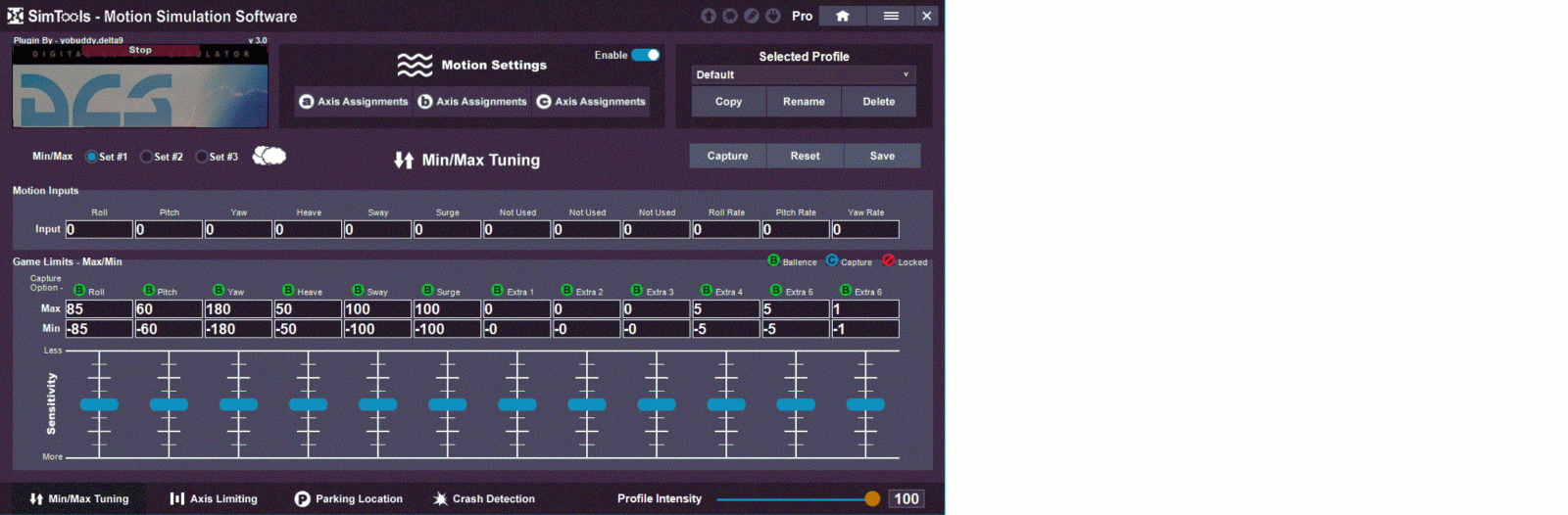This screenshot has height=515, width=1568.
Task: Click the Yaw Rate motion input field
Action: coord(865,229)
